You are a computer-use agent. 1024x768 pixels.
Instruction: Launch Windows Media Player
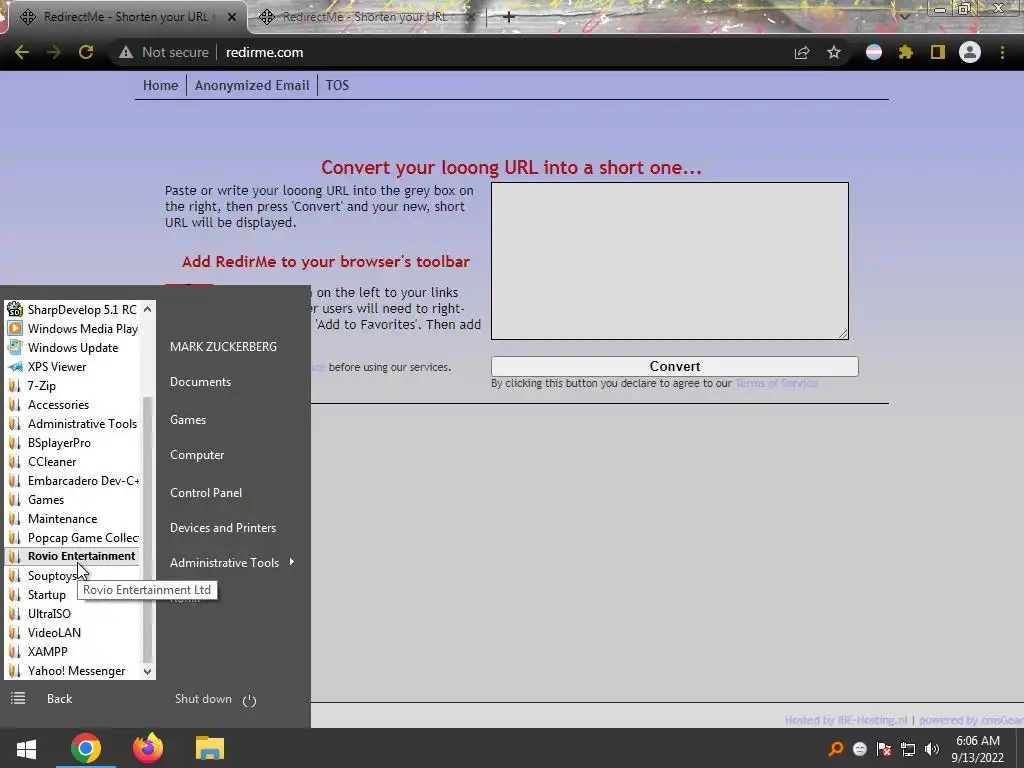click(72, 328)
